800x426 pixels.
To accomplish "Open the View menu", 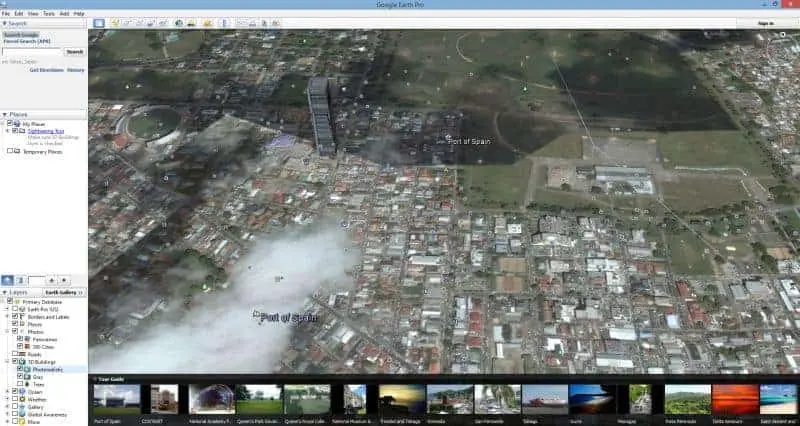I will (33, 14).
